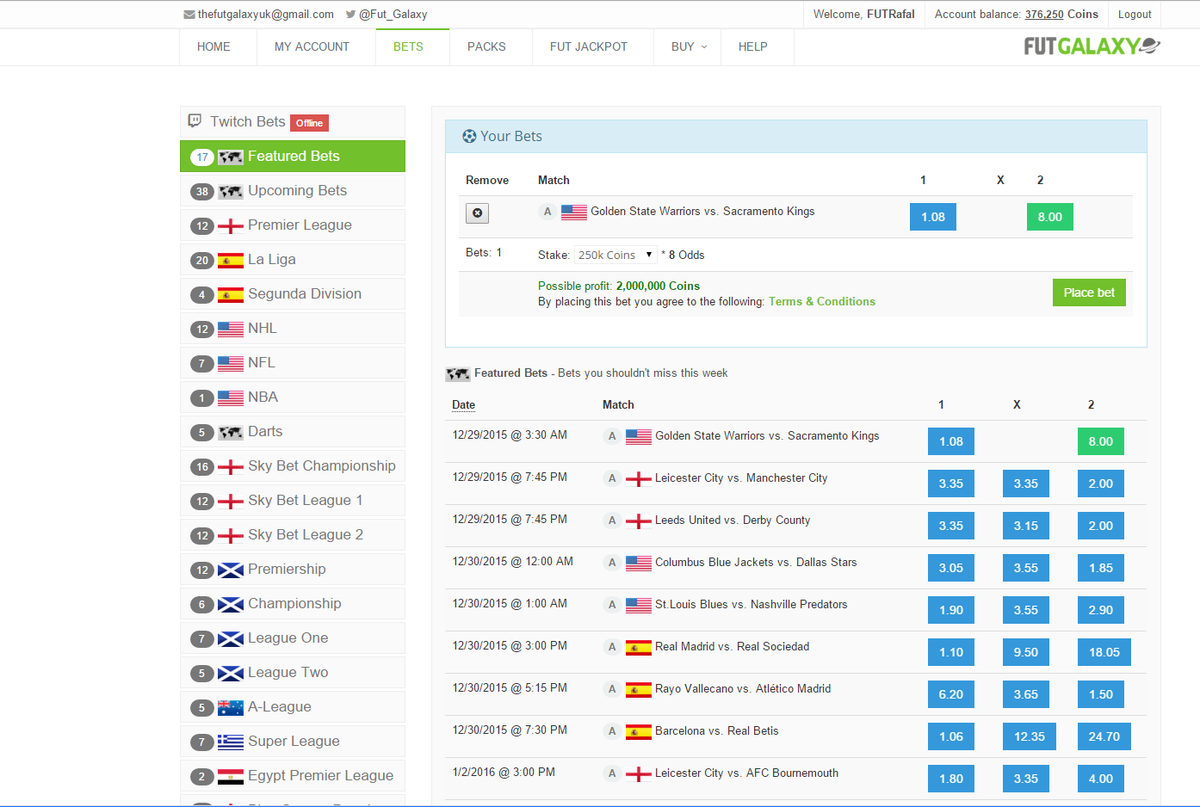Image resolution: width=1200 pixels, height=807 pixels.
Task: Select the green 8.00 odds in Your Bets
Action: (x=1050, y=217)
